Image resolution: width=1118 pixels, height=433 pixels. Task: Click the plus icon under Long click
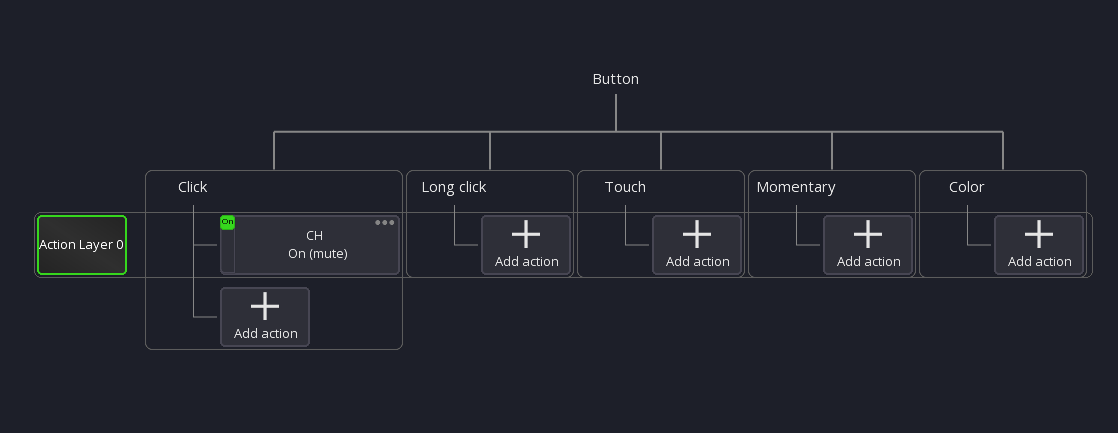(x=526, y=234)
